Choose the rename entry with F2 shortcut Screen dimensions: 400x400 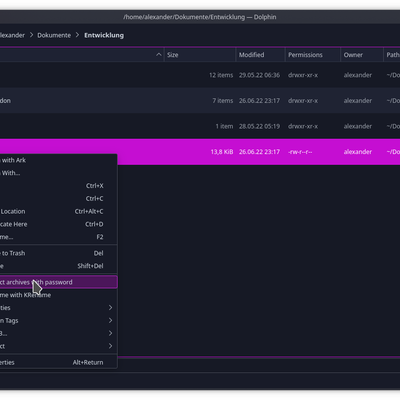click(x=58, y=237)
